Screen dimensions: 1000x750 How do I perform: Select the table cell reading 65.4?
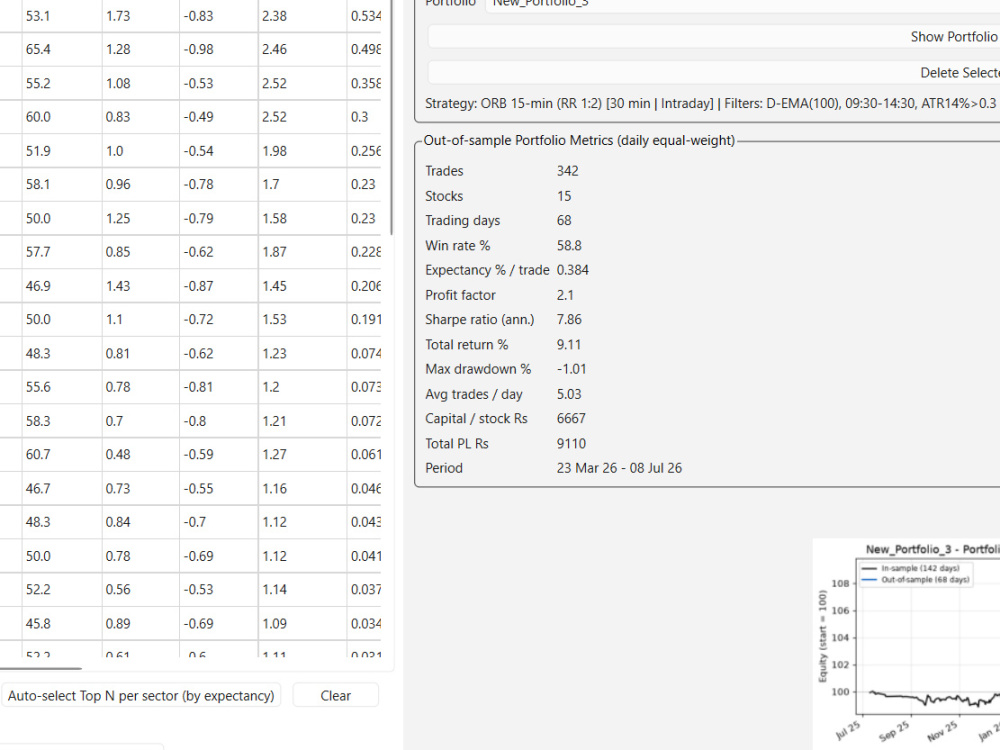click(62, 49)
